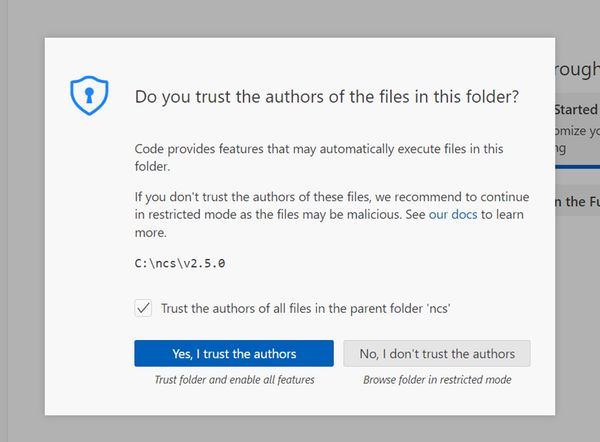Click the partially visible 'rough' heading behind dialog
The width and height of the screenshot is (600, 442).
(577, 70)
